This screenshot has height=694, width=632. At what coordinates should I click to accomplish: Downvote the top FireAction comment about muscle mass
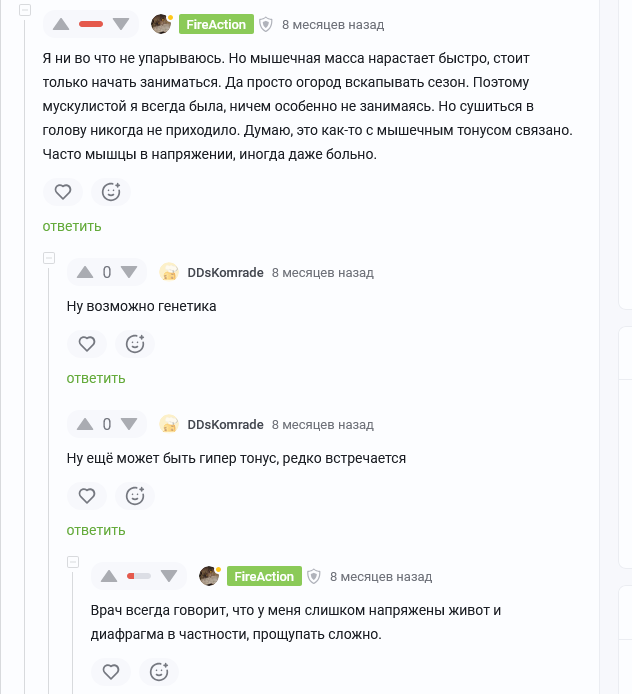coord(121,24)
